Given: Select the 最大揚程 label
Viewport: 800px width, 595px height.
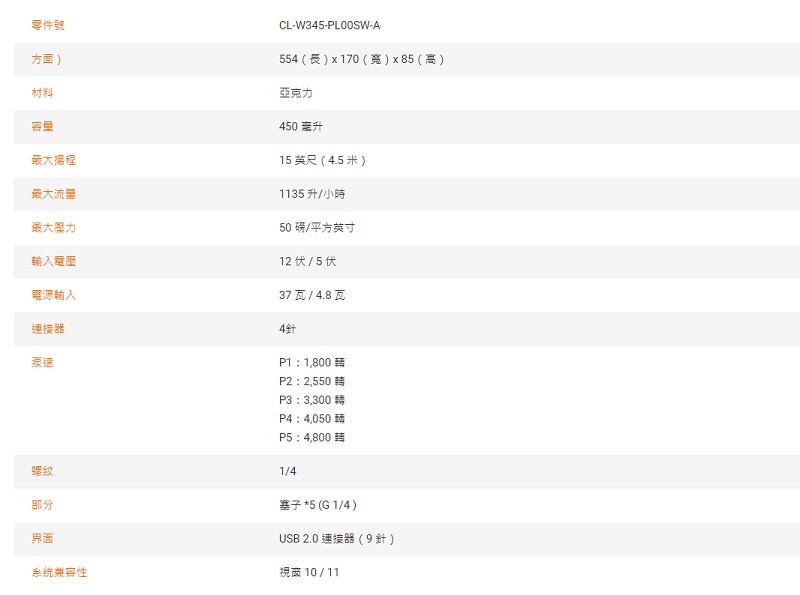Looking at the screenshot, I should [53, 160].
